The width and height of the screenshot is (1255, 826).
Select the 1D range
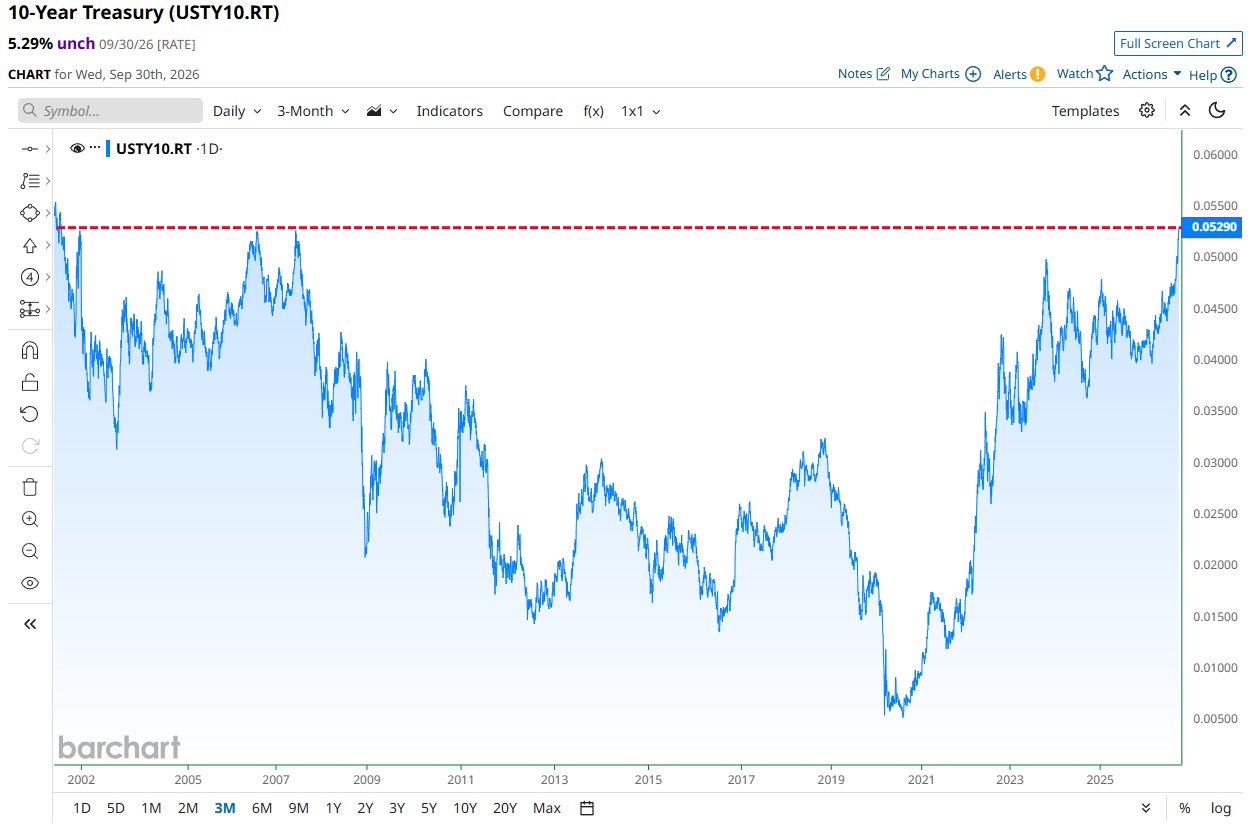coord(82,808)
